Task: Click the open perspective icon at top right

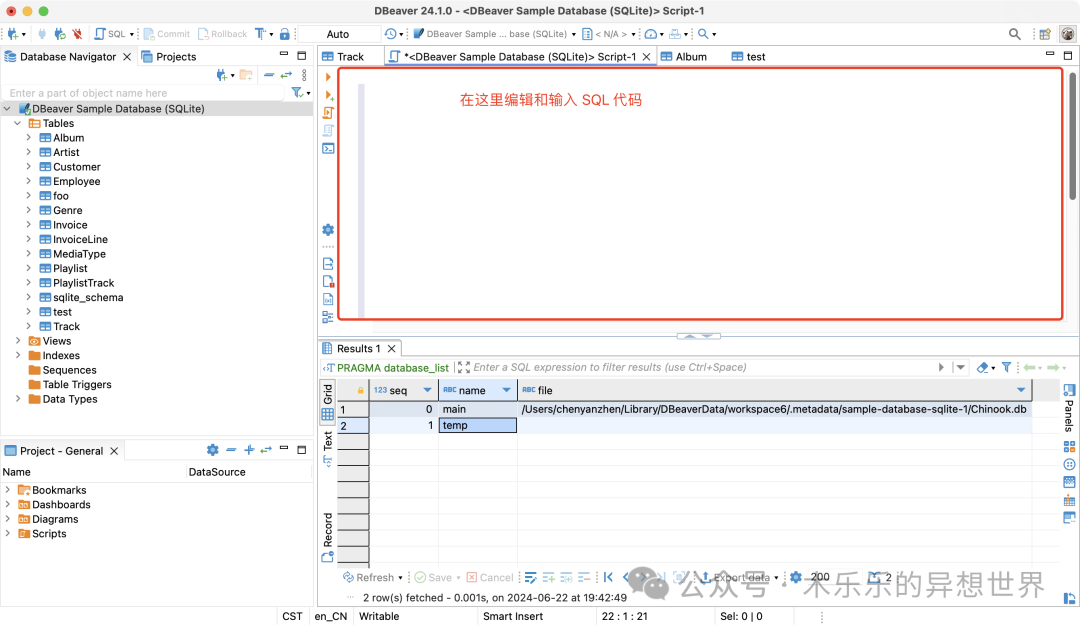Action: (1045, 34)
